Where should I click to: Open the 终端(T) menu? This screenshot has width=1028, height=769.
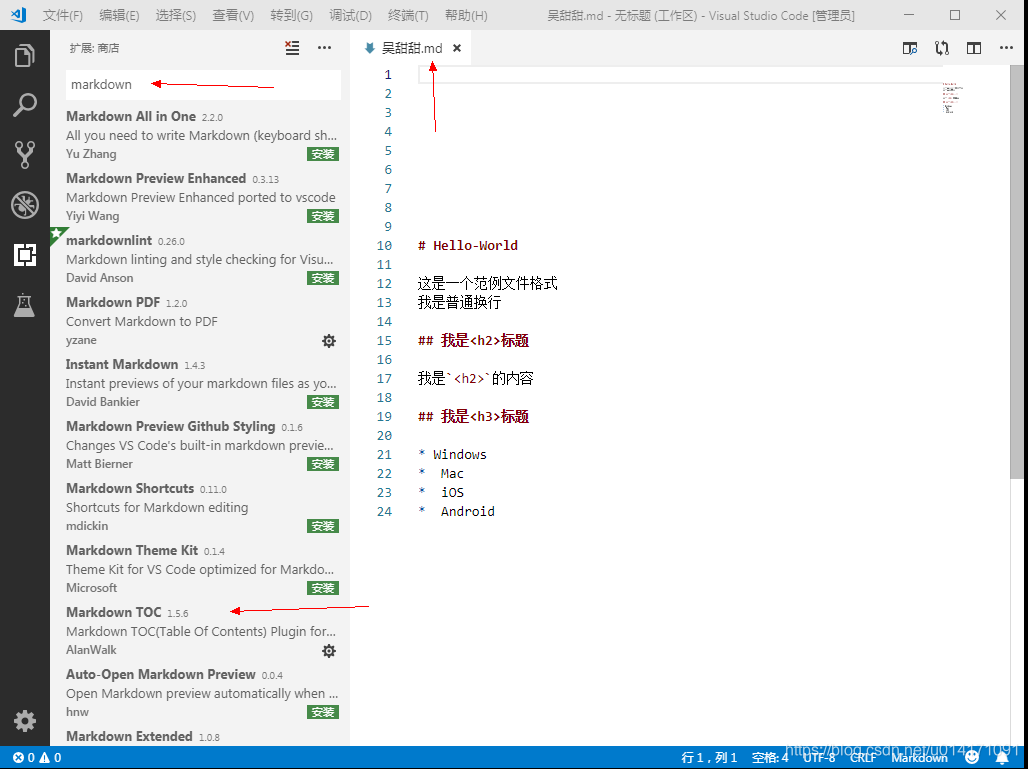coord(408,15)
